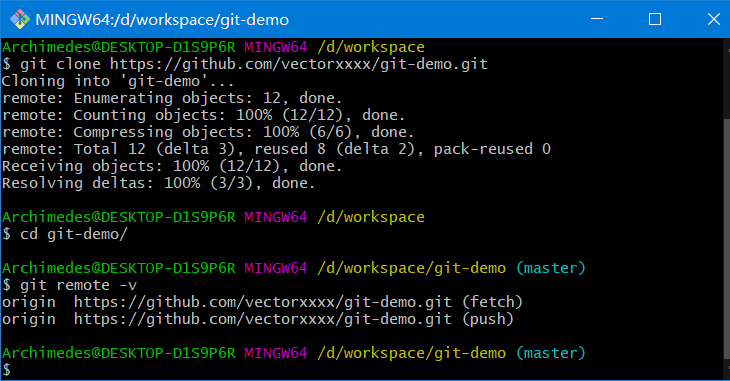
Task: Click the "remote: Total 12 (delta 3)" line
Action: pyautogui.click(x=277, y=149)
